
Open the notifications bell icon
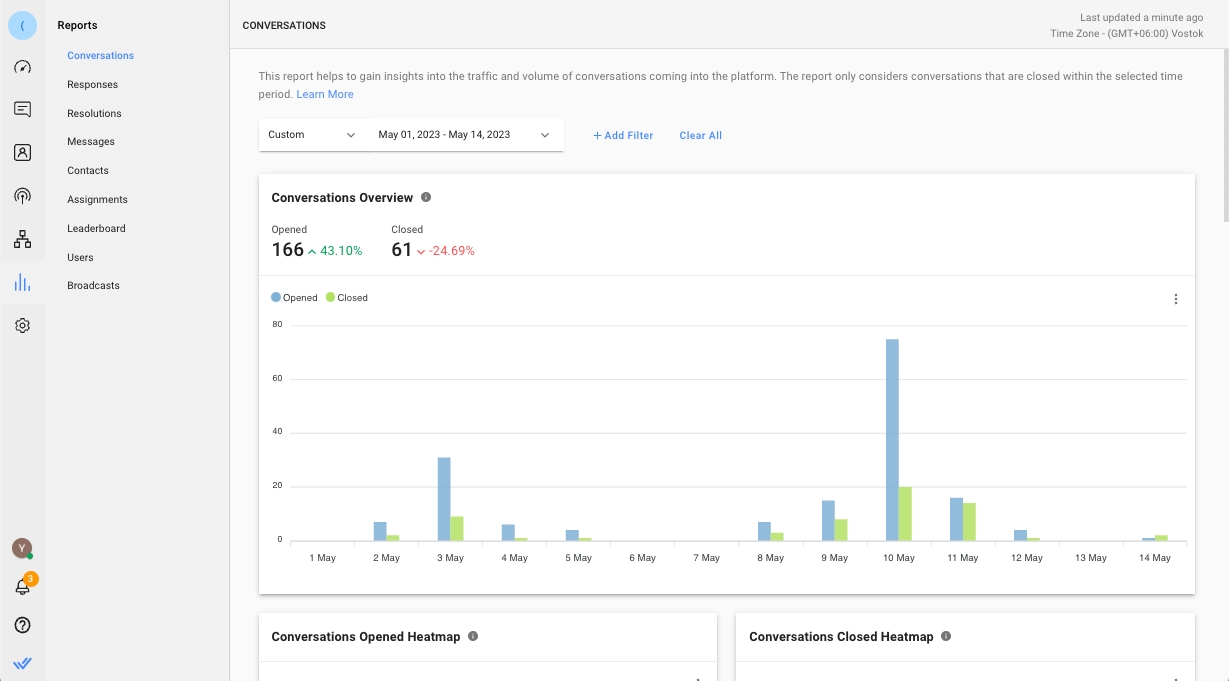pos(22,587)
